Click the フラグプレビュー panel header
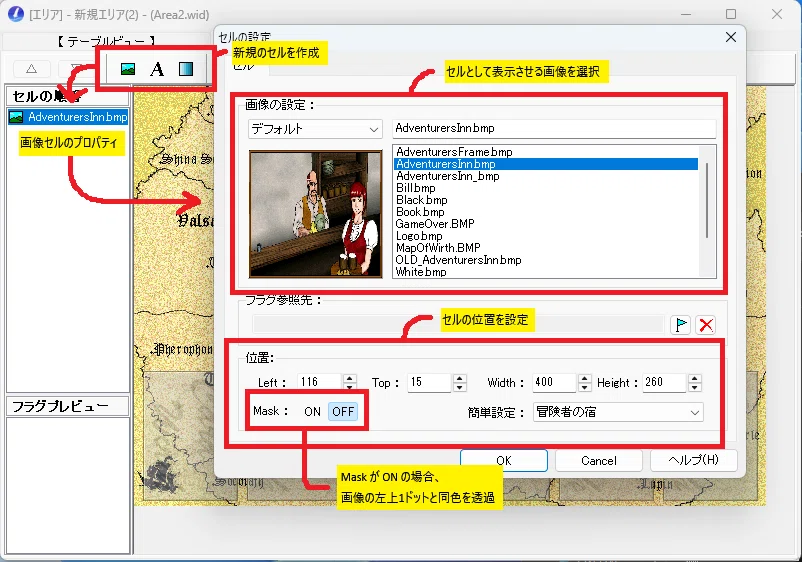802x562 pixels. tap(68, 406)
